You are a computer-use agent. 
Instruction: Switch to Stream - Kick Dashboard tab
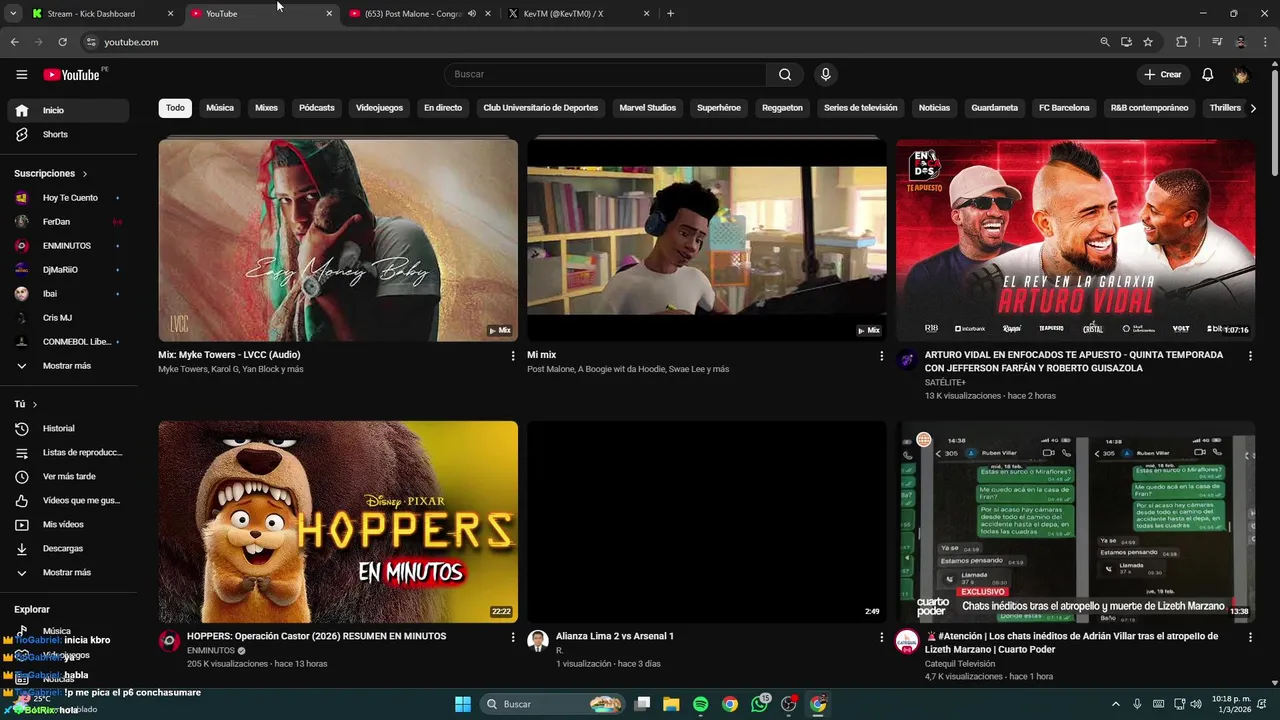click(x=104, y=14)
